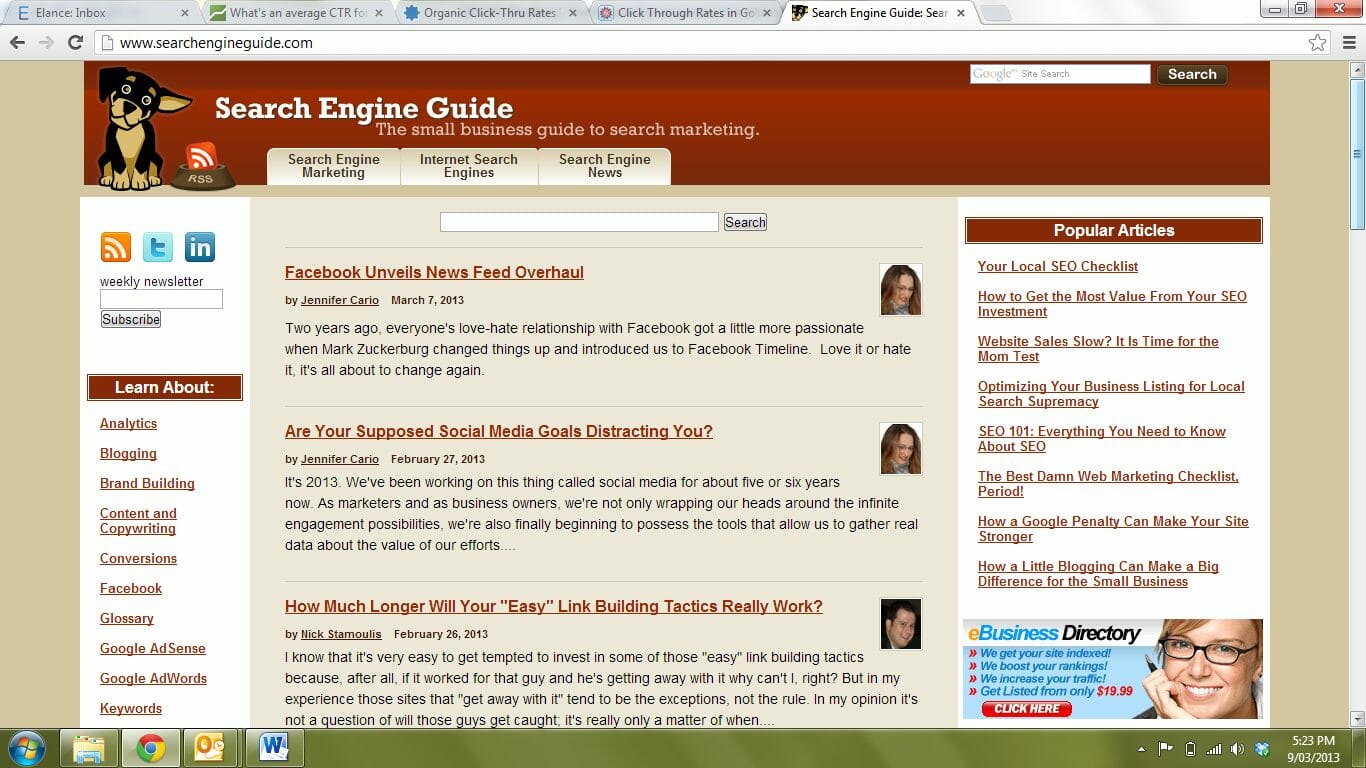Switch to Organic Click-Thru Rates tab

click(x=492, y=13)
